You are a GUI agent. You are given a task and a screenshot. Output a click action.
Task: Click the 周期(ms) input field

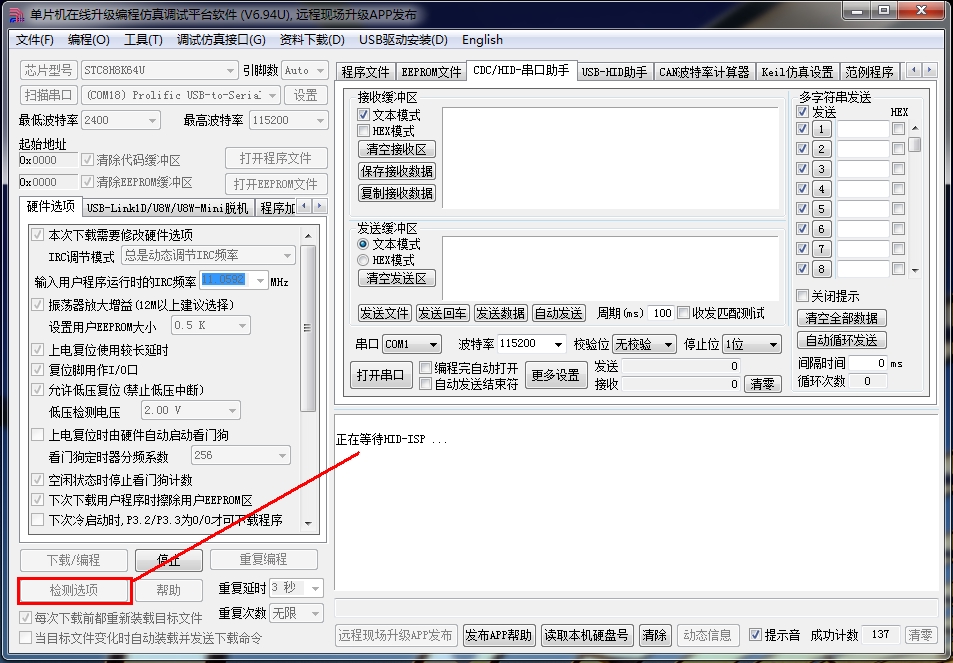click(660, 313)
